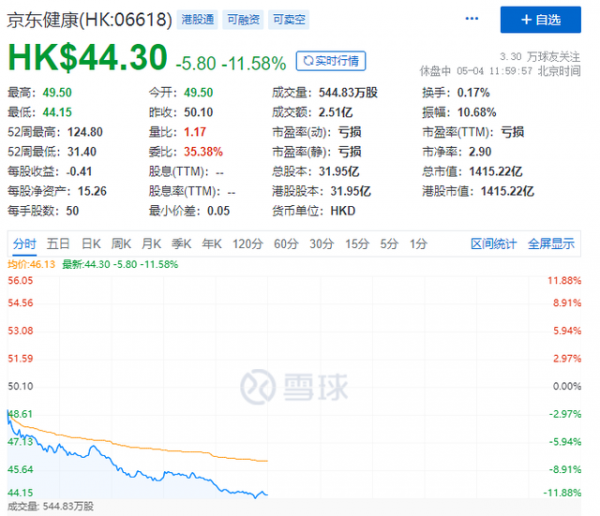Click the stock title 京东健康(HK:06618)
The height and width of the screenshot is (516, 600).
click(x=90, y=20)
